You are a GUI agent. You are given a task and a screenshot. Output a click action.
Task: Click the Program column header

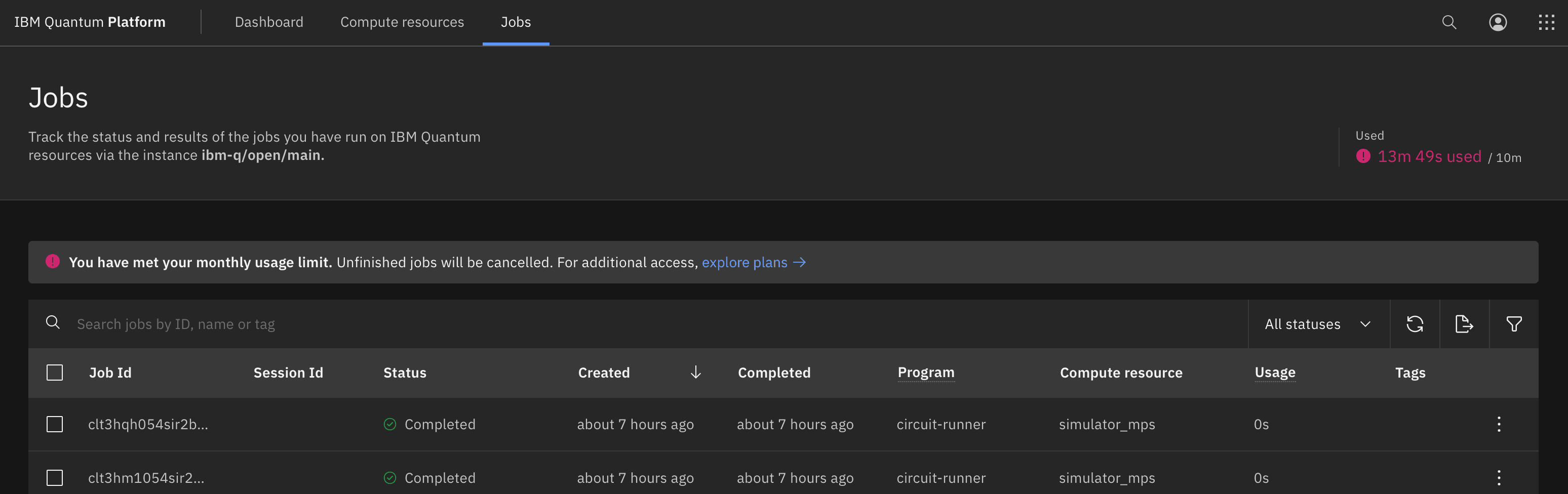(x=926, y=373)
